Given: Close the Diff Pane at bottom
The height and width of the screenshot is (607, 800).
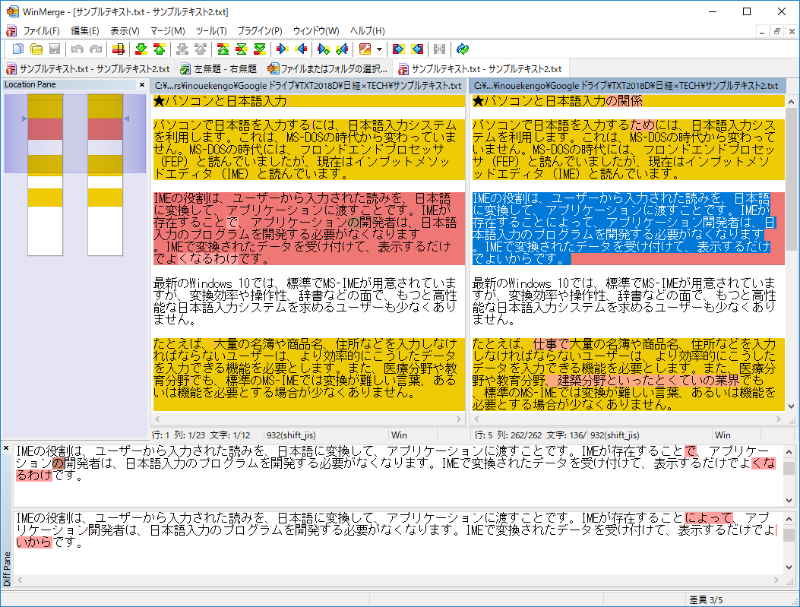Looking at the screenshot, I should 6,446.
